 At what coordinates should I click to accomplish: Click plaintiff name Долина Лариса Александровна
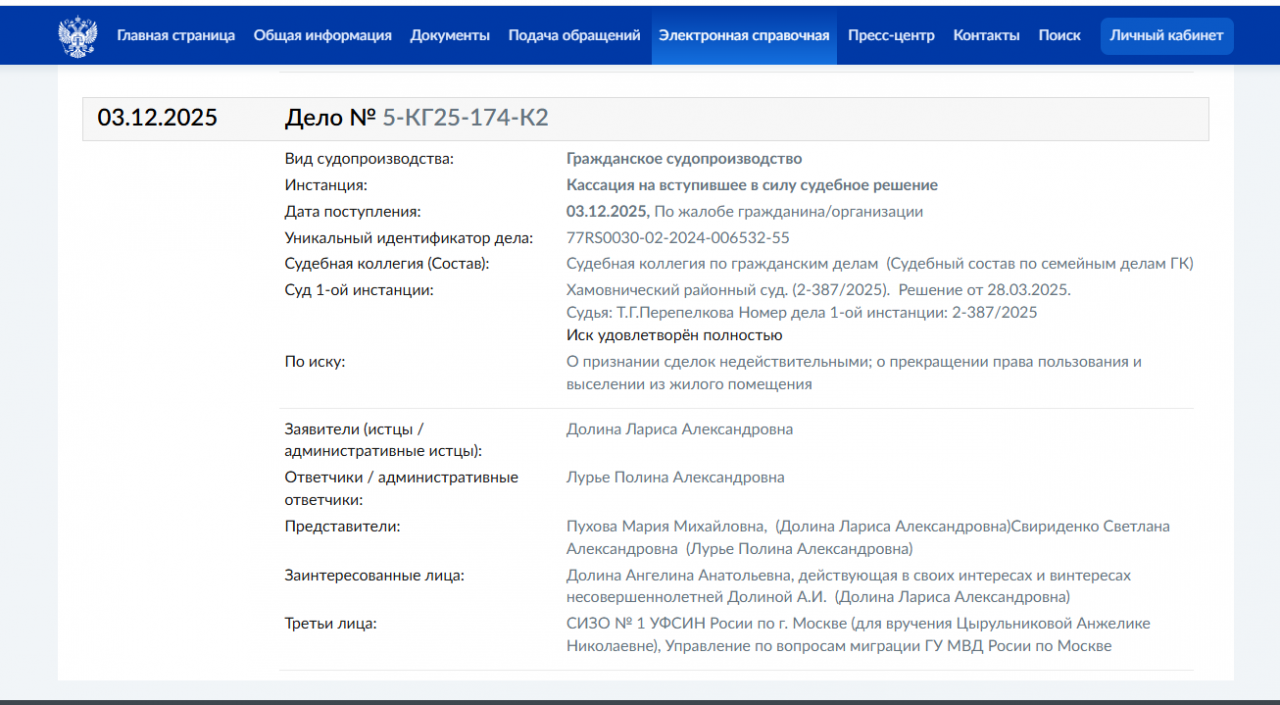[679, 429]
